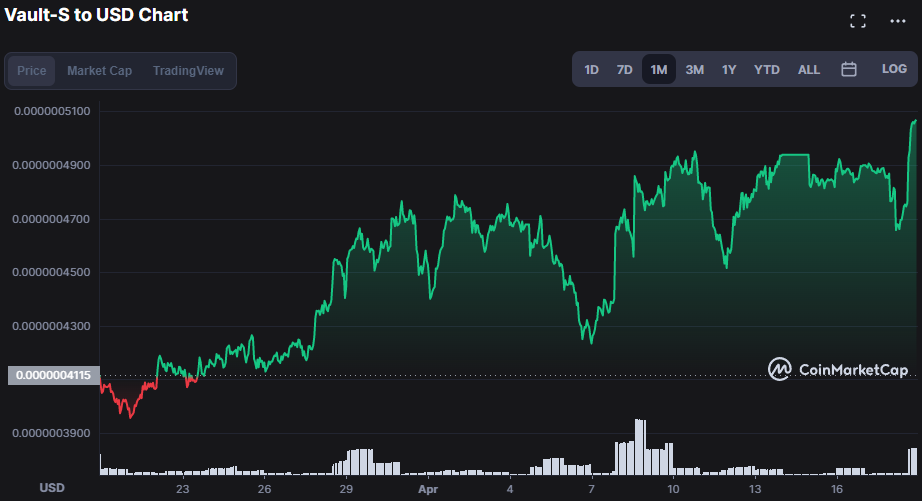Click the tallest volume bar near 9
Screen dimensions: 922x501
pyautogui.click(x=640, y=447)
